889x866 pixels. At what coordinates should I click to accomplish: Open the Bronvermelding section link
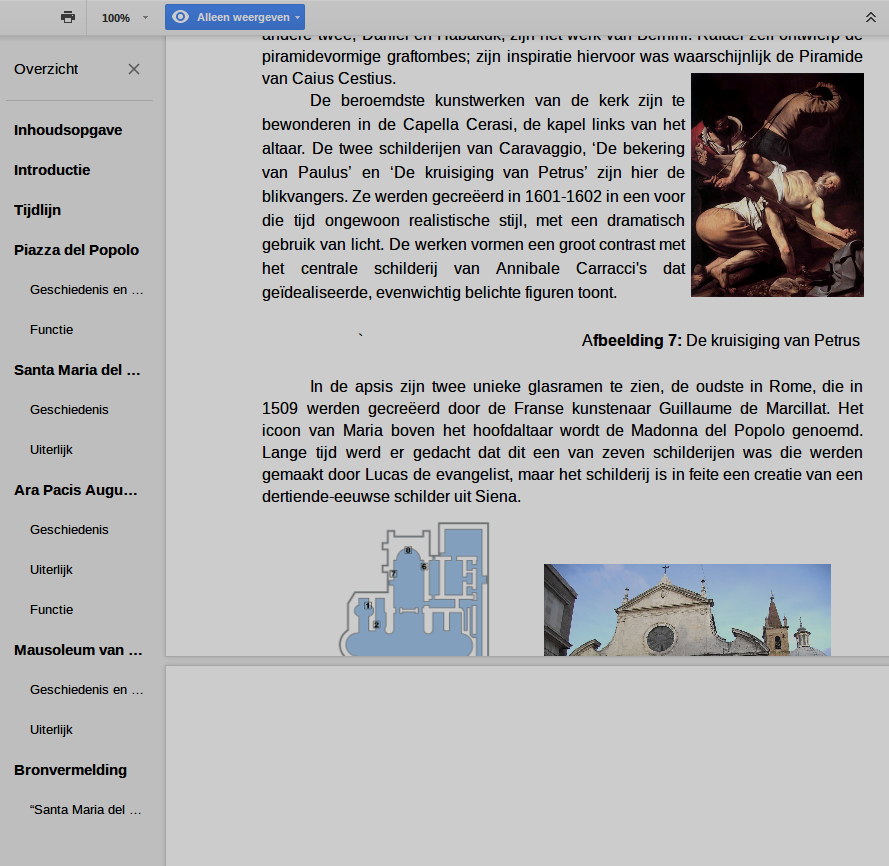pos(70,770)
